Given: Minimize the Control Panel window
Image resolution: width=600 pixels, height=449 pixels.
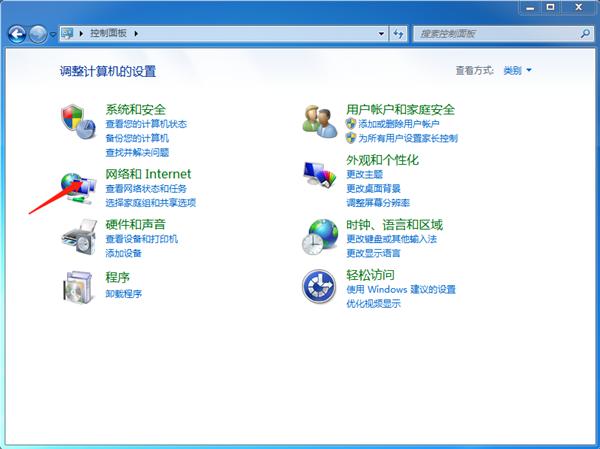Looking at the screenshot, I should click(x=530, y=7).
